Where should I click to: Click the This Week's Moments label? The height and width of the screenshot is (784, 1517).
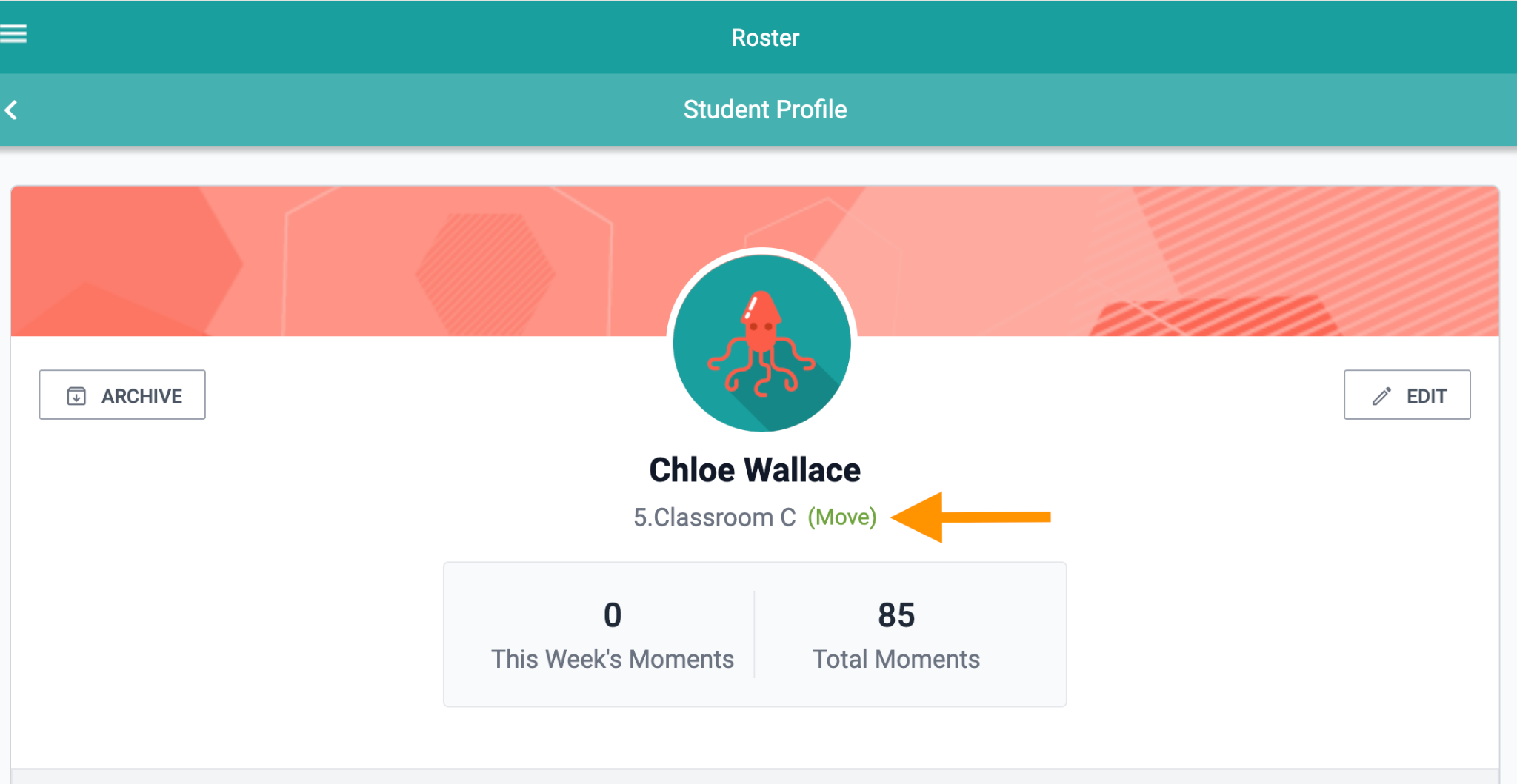pyautogui.click(x=613, y=659)
